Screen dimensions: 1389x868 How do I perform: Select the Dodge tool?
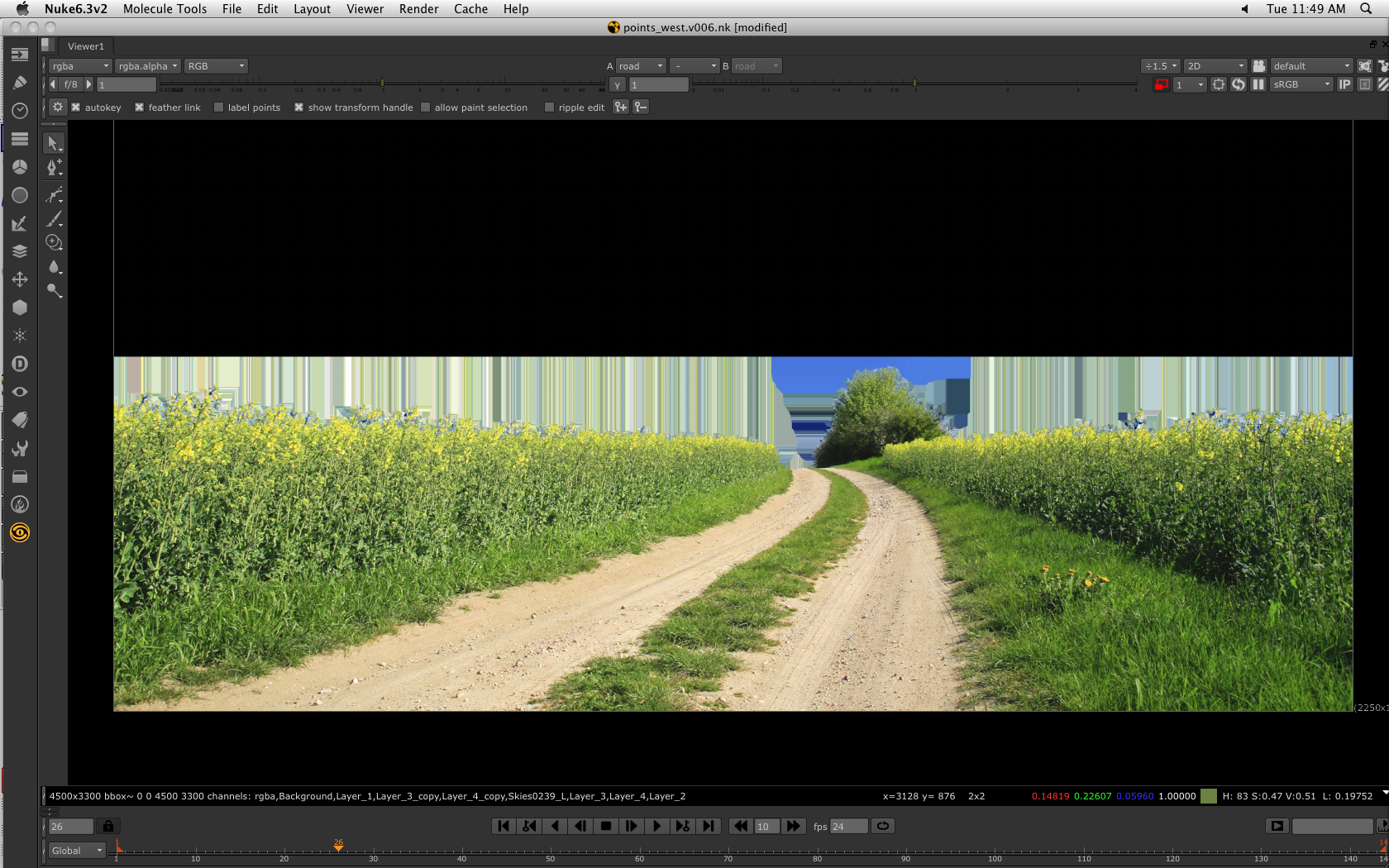click(54, 290)
